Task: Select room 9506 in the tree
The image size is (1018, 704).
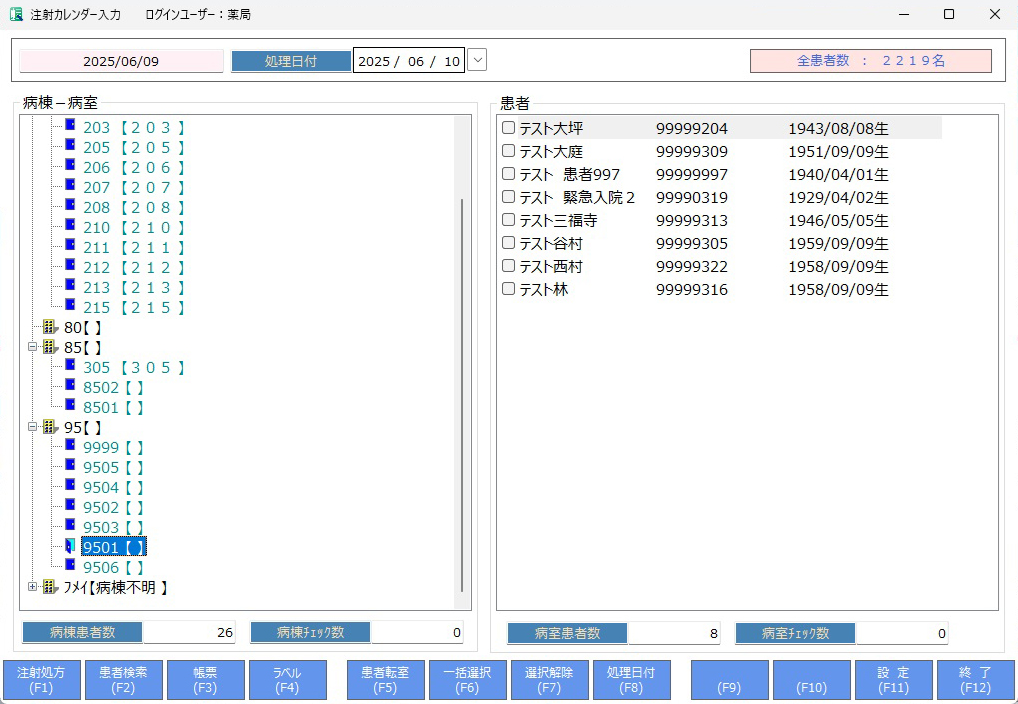Action: pos(113,567)
